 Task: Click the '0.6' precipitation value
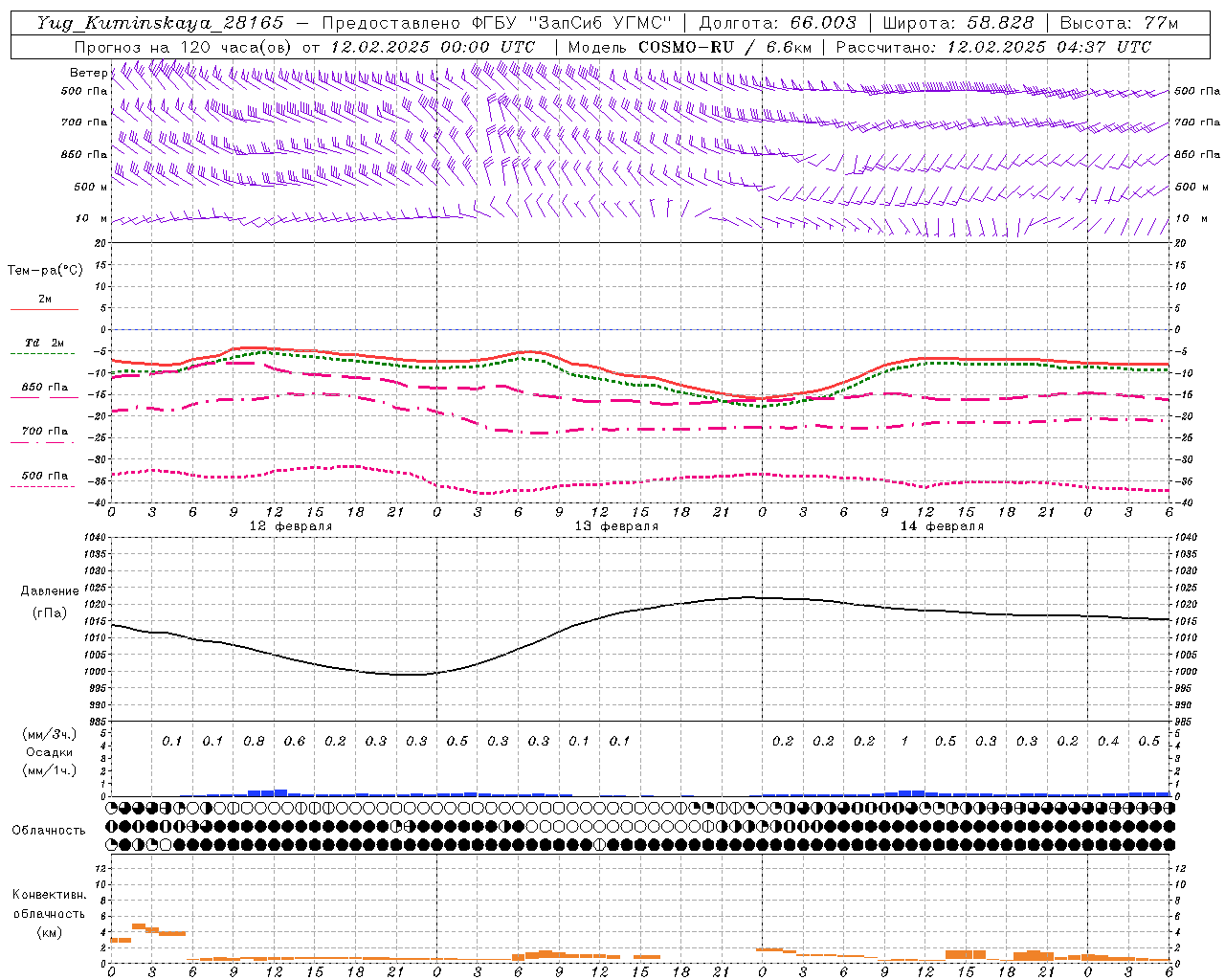point(294,742)
